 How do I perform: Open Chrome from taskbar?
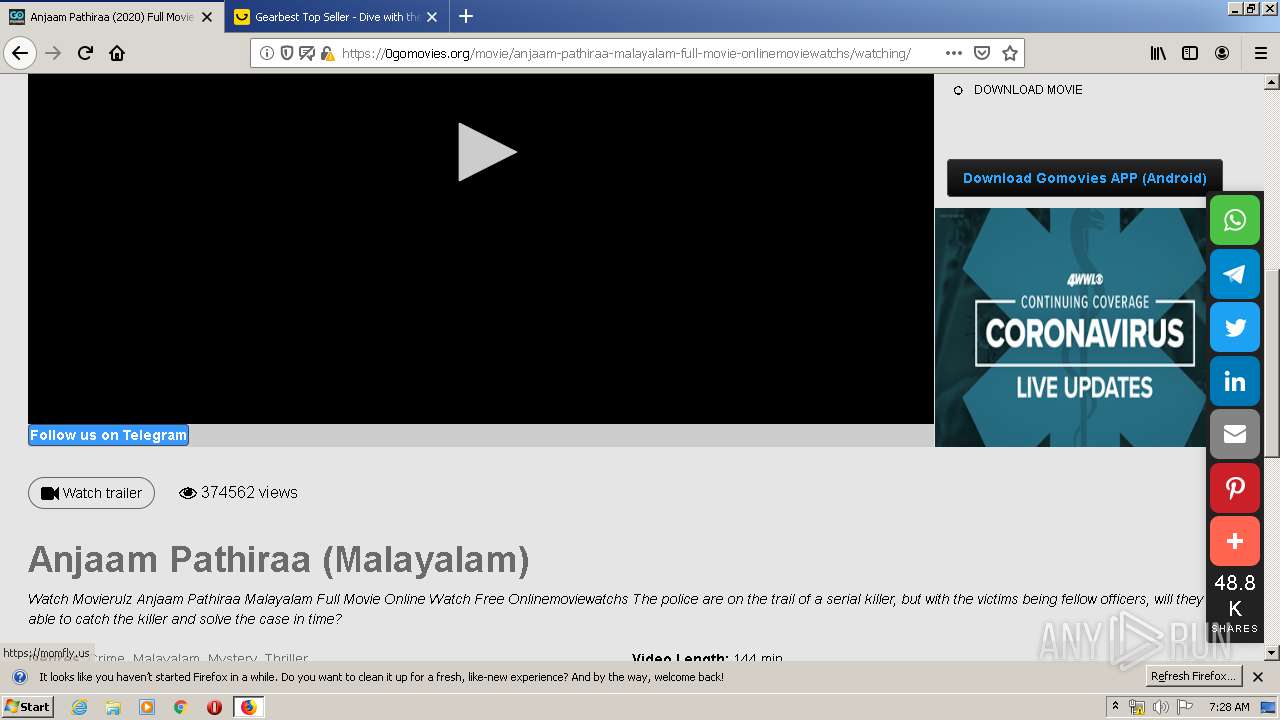click(180, 707)
